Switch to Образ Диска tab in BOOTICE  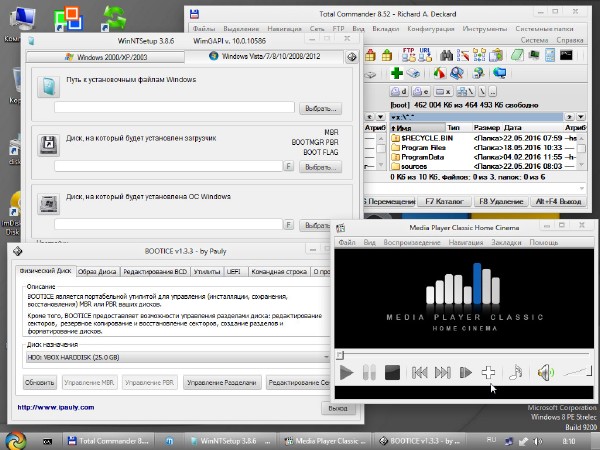point(97,271)
